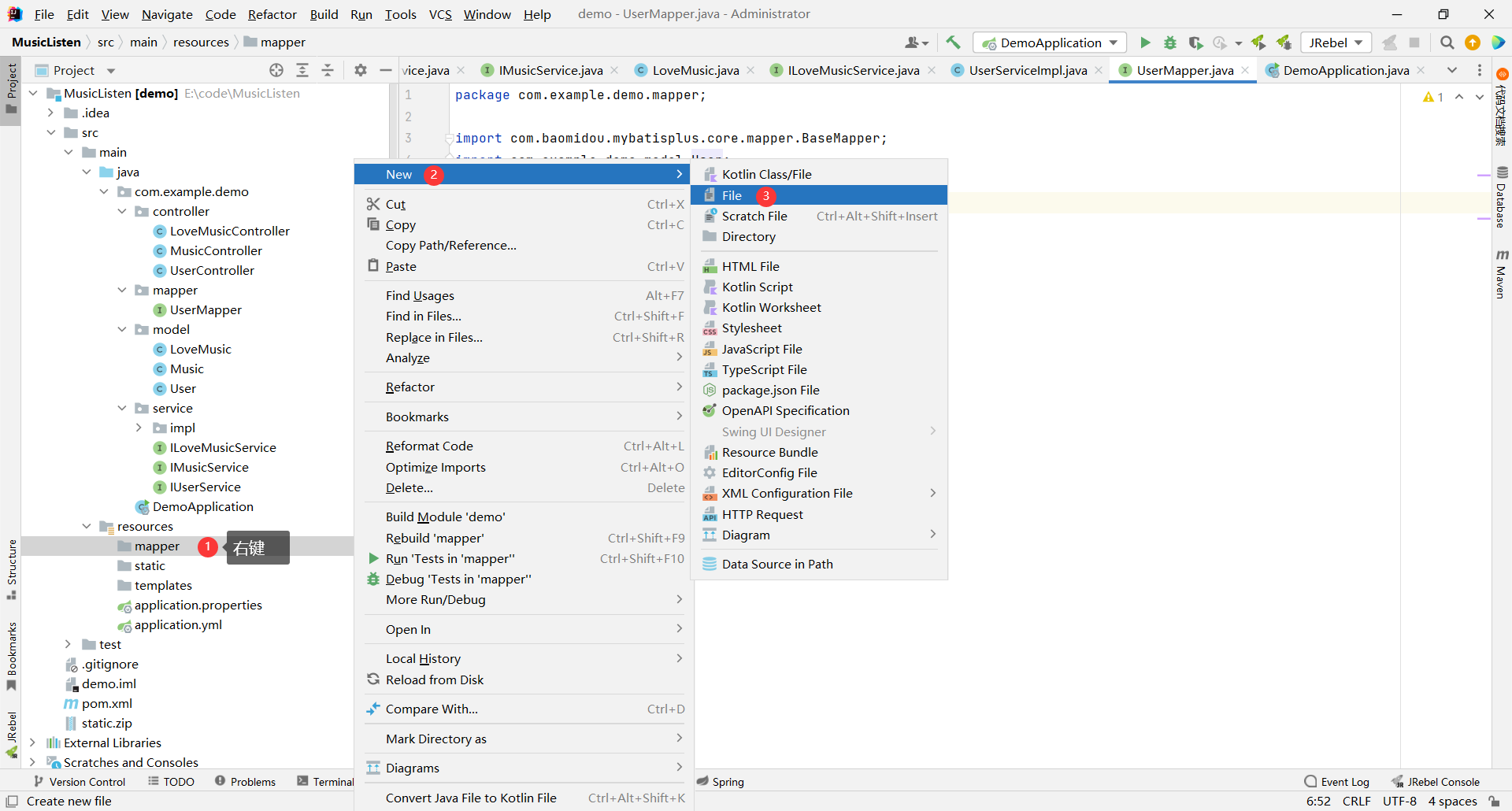Select pom.xml in the project tree
This screenshot has height=811, width=1512.
point(107,703)
